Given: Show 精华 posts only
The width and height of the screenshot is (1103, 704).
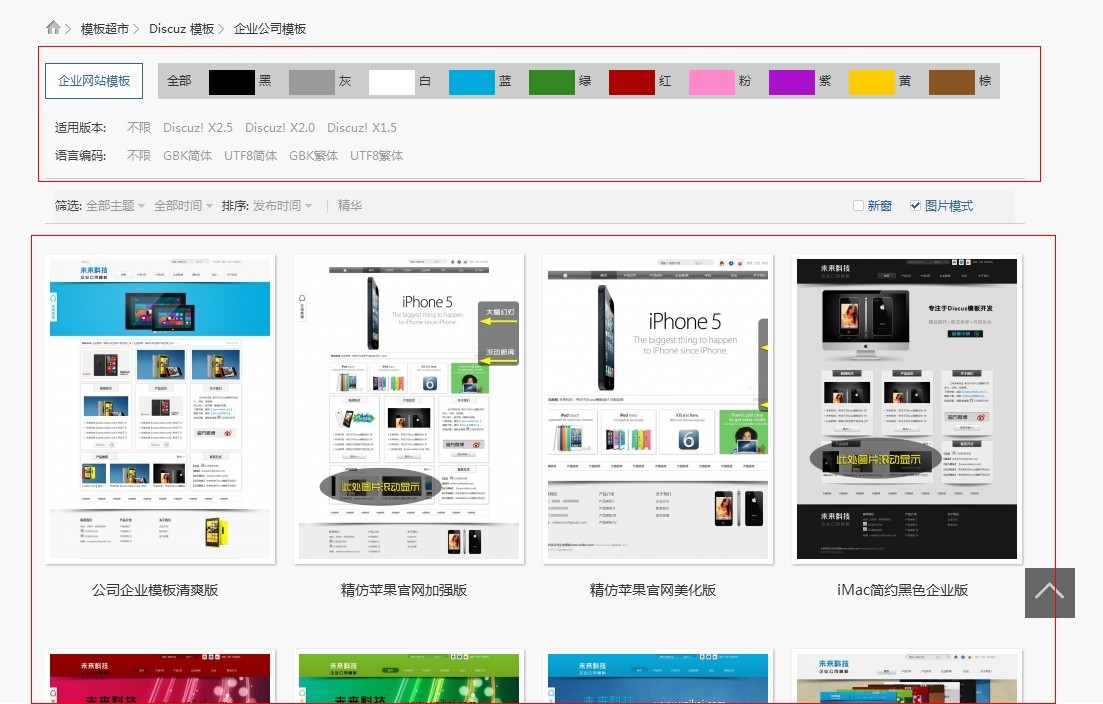Looking at the screenshot, I should tap(350, 205).
